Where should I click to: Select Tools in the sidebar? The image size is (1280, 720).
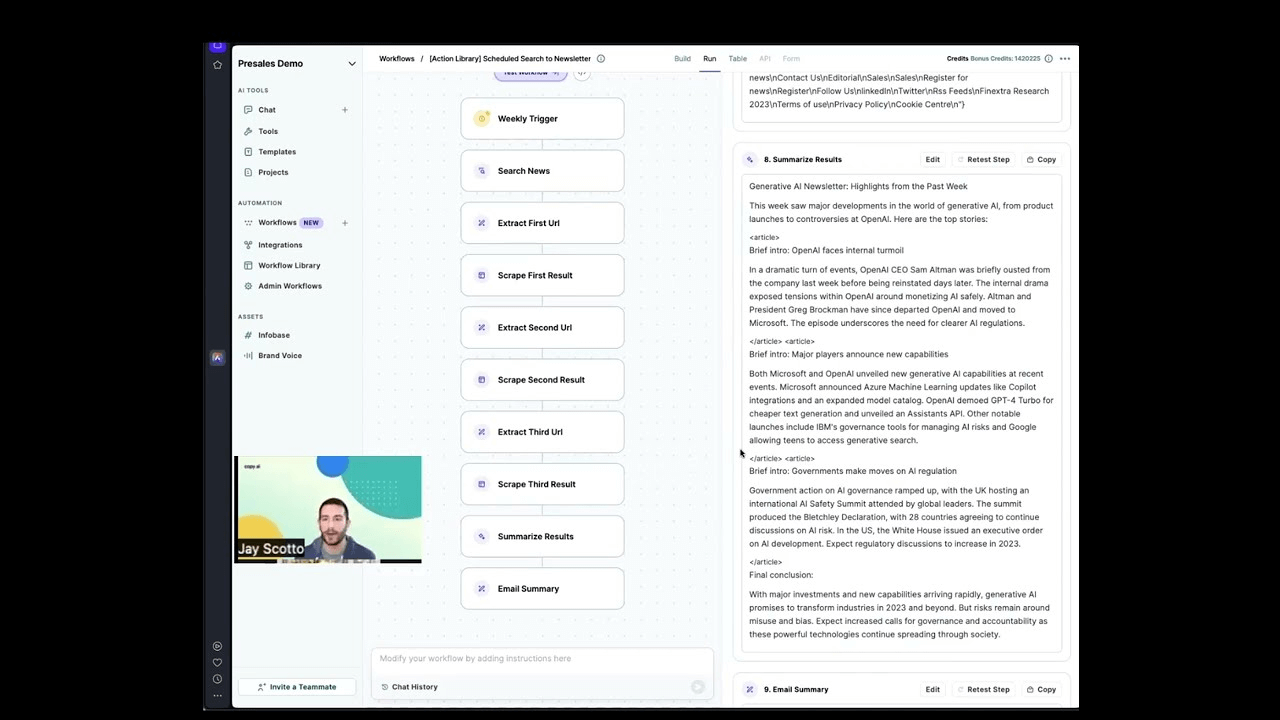266,130
